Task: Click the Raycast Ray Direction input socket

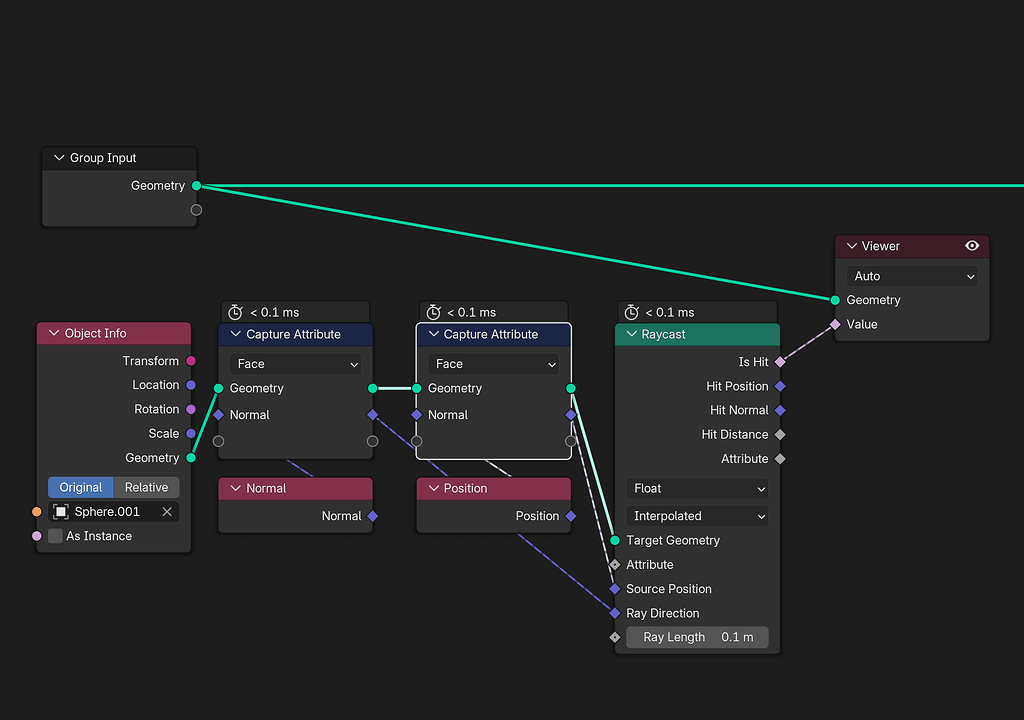Action: point(615,613)
